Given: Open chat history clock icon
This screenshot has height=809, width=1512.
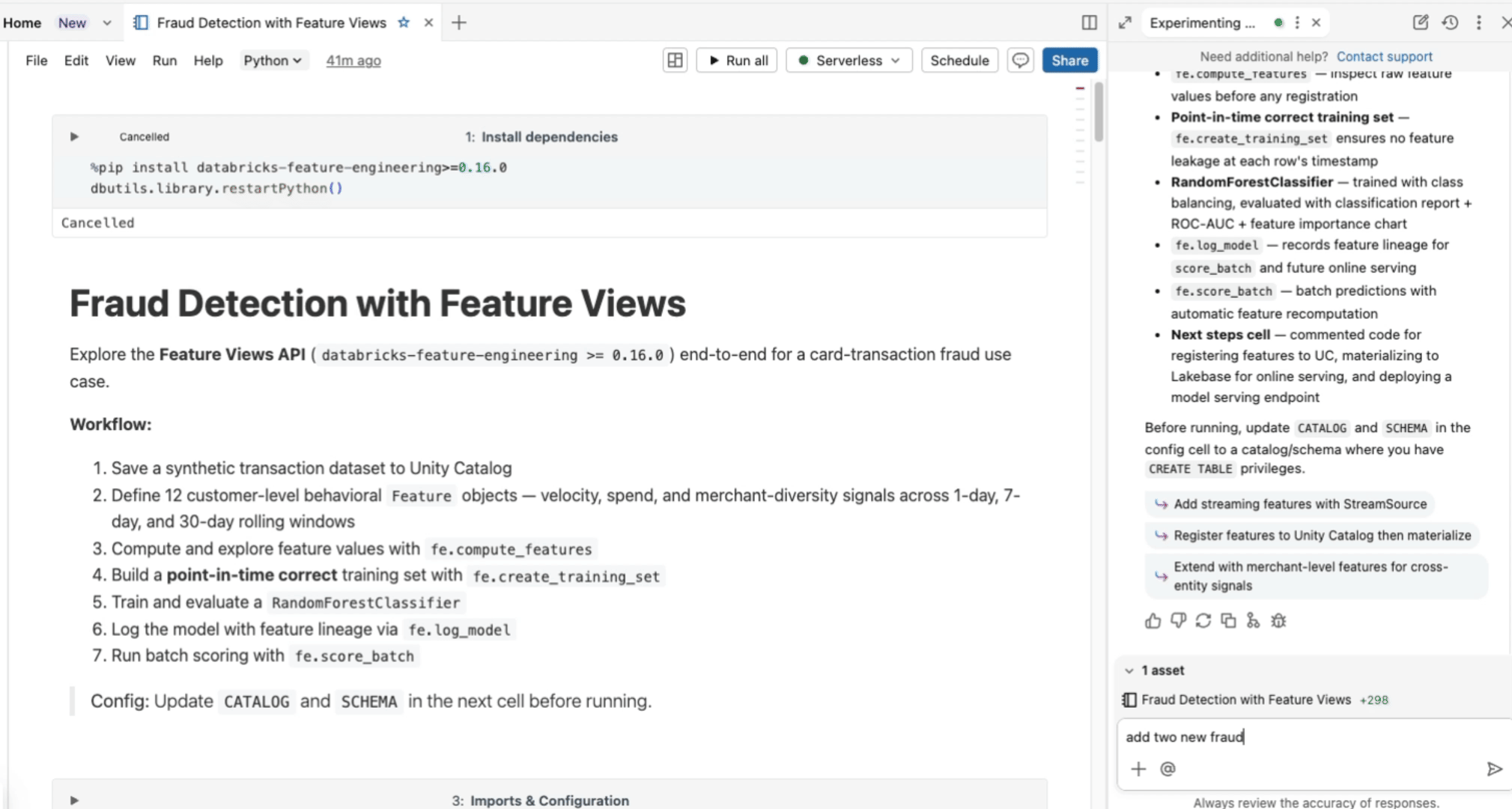Looking at the screenshot, I should [x=1450, y=22].
